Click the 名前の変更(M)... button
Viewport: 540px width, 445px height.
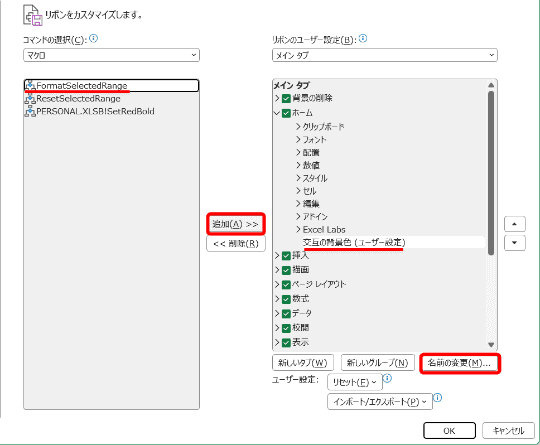[460, 363]
